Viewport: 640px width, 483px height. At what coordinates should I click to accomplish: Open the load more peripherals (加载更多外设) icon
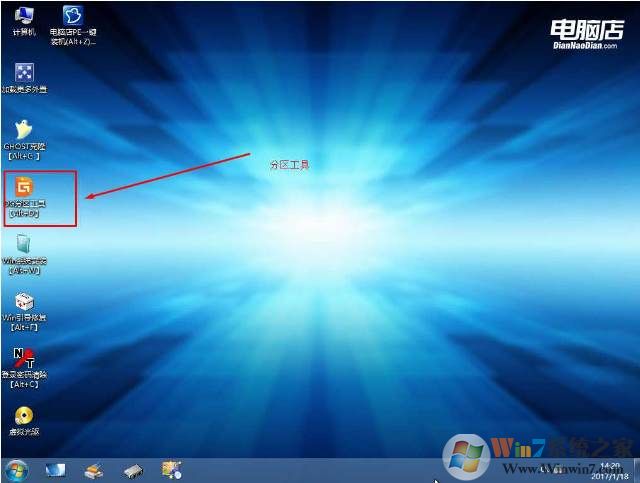(24, 78)
